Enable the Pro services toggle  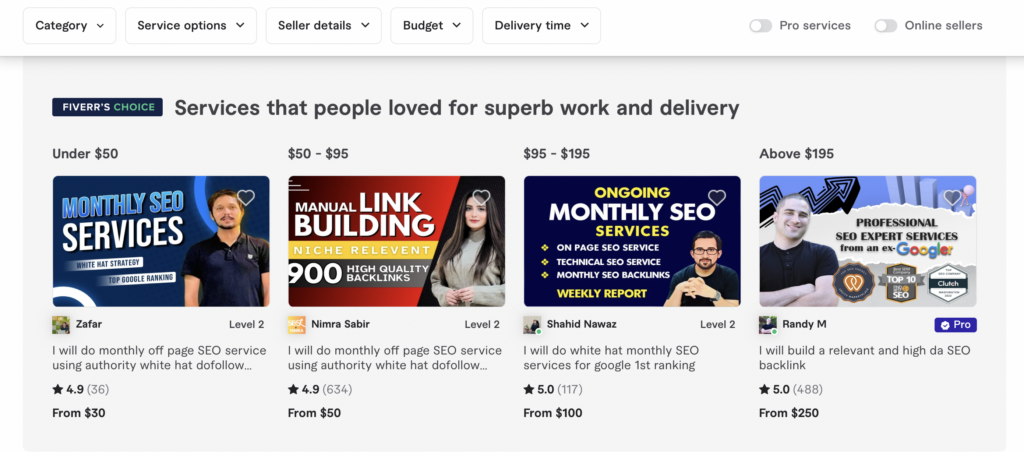(x=760, y=25)
